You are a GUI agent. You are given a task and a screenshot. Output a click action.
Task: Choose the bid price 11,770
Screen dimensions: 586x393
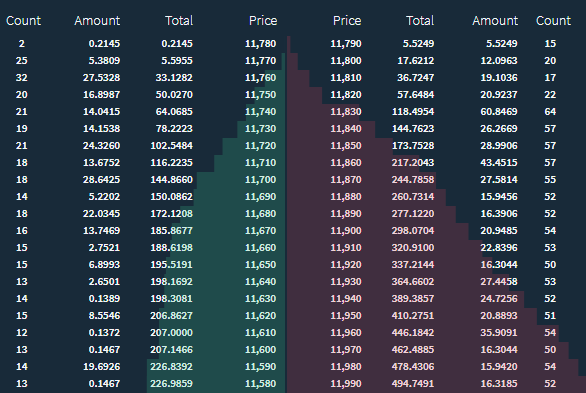(x=260, y=61)
